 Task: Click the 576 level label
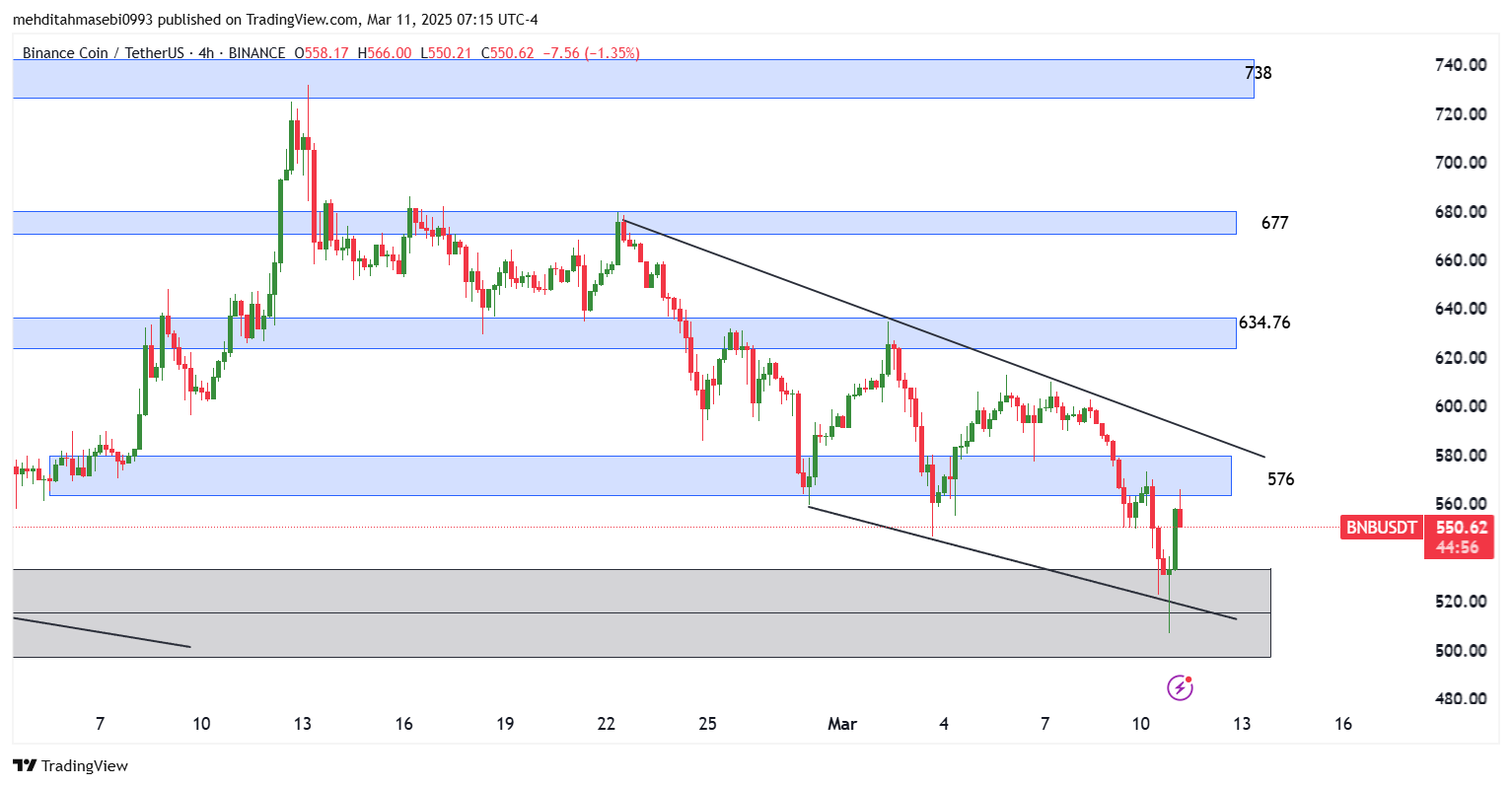click(x=1280, y=479)
